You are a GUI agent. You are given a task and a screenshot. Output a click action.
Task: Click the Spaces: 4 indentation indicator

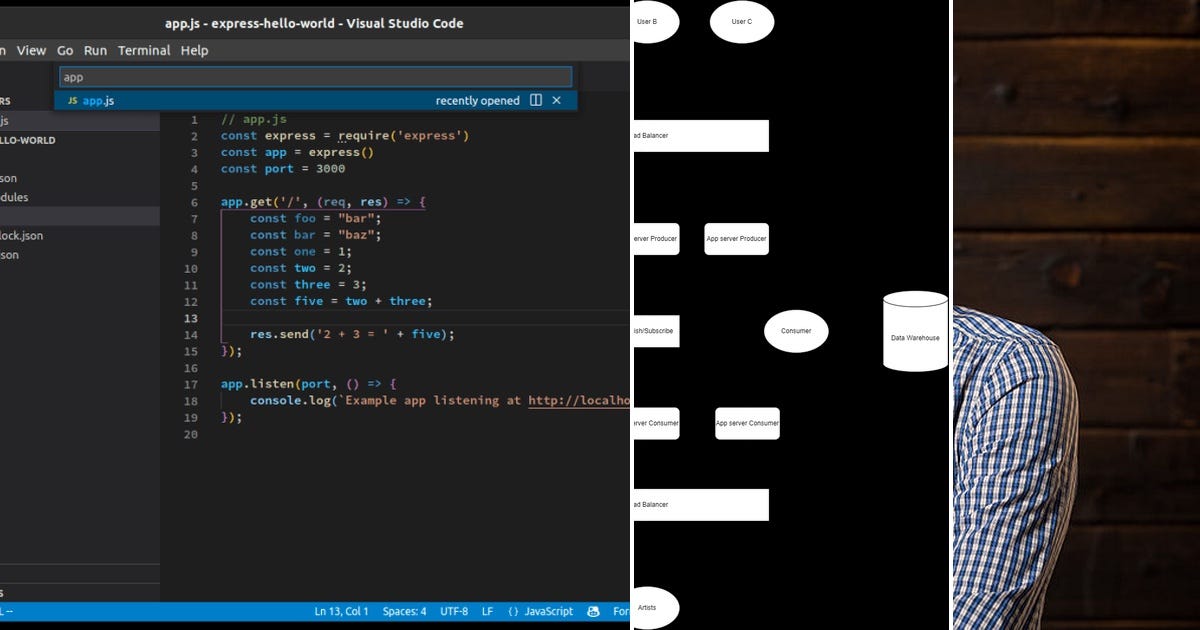pyautogui.click(x=404, y=611)
